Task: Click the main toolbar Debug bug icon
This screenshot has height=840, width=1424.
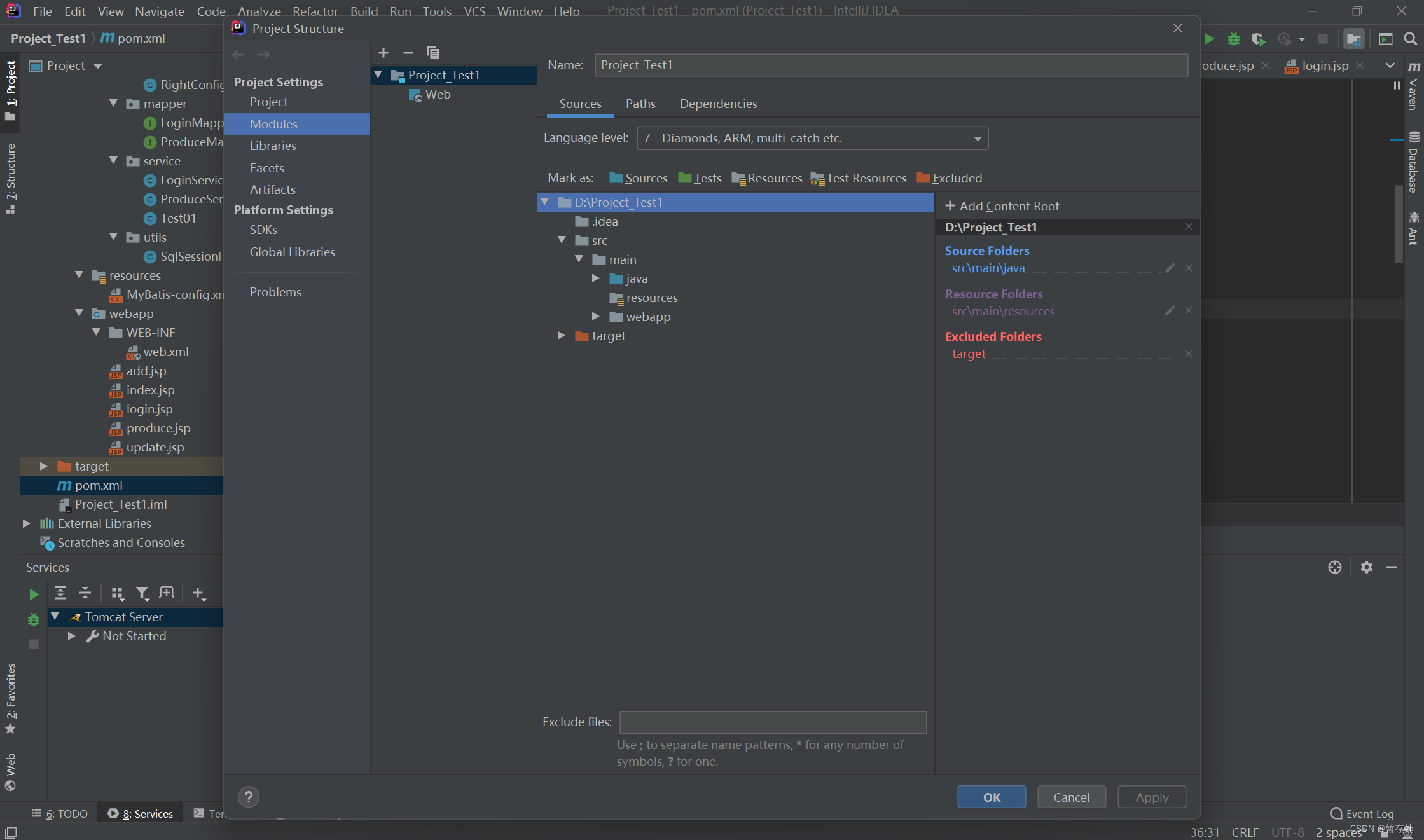Action: (x=1234, y=39)
